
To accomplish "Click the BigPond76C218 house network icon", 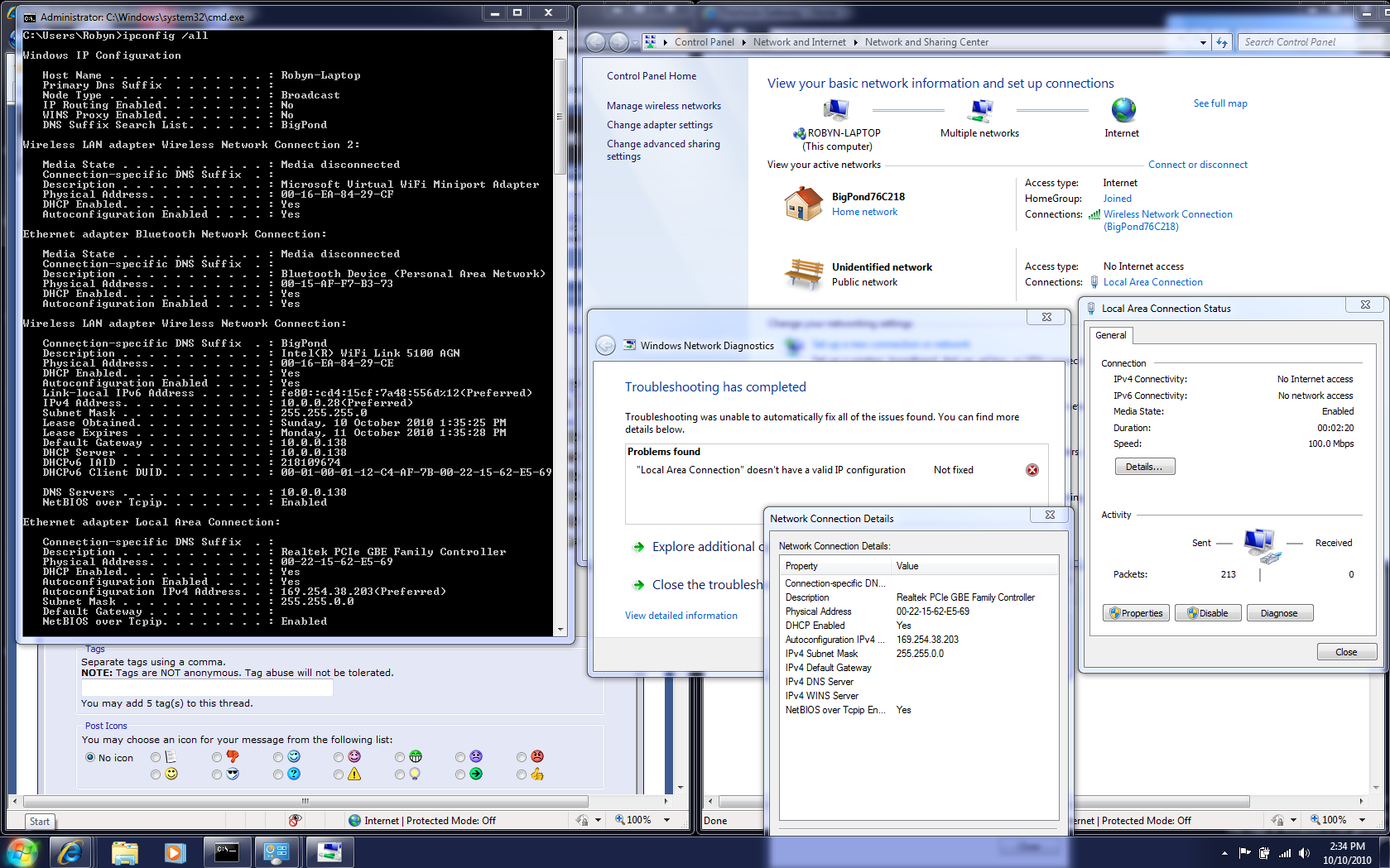I will tap(803, 204).
